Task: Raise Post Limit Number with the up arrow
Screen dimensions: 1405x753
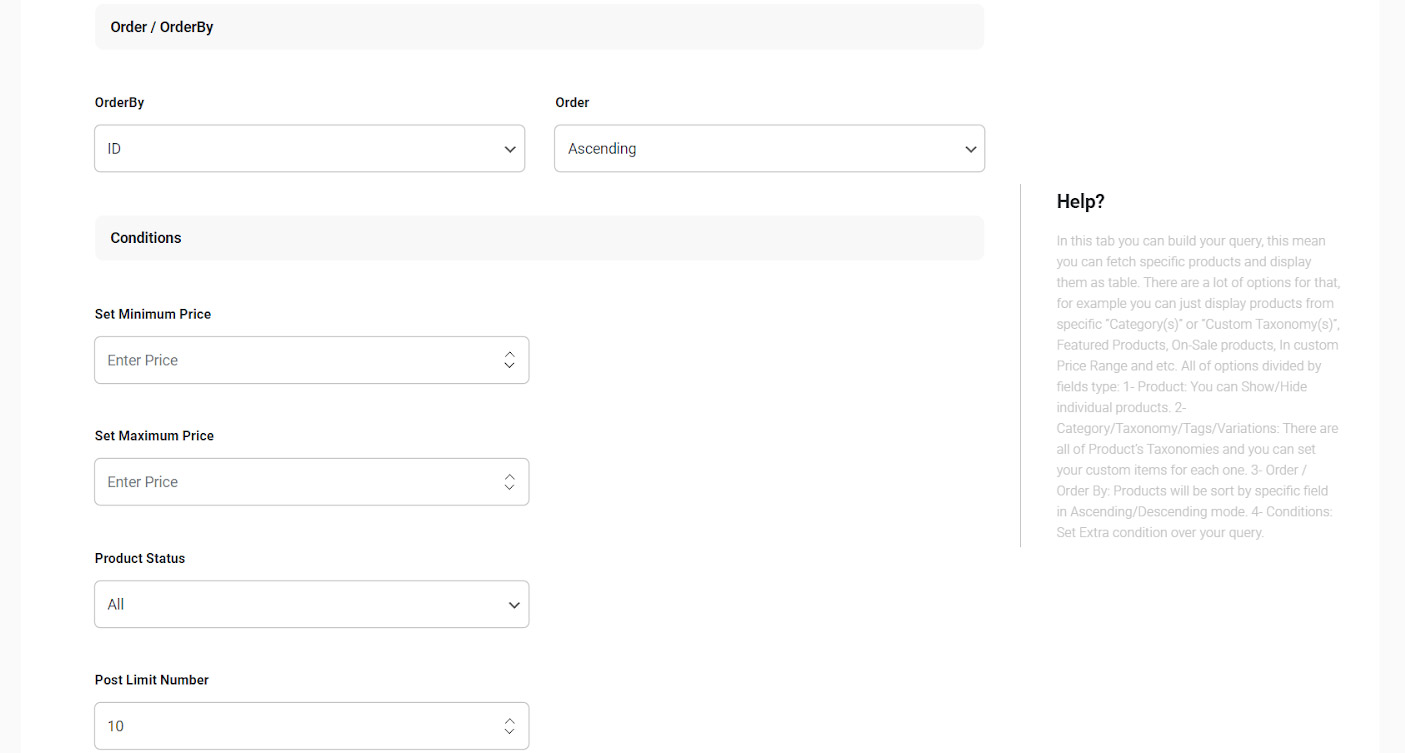Action: [x=509, y=720]
